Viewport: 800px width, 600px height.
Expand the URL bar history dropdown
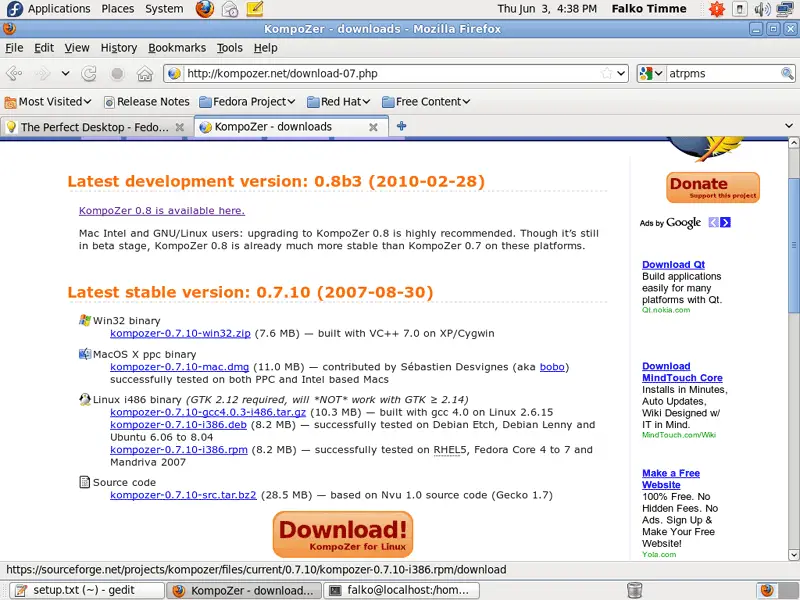(x=621, y=73)
